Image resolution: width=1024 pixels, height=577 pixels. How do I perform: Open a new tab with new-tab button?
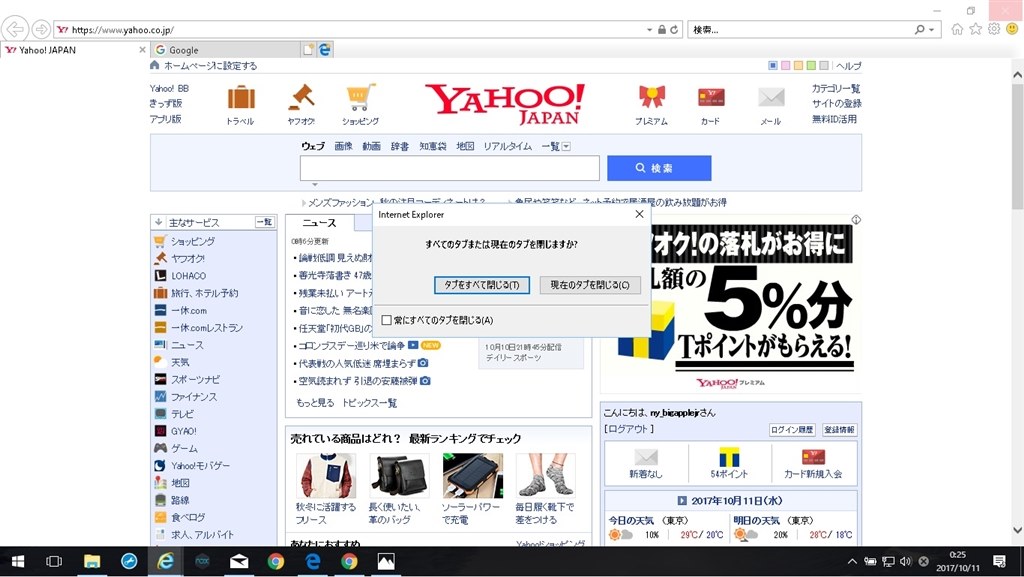tap(308, 50)
